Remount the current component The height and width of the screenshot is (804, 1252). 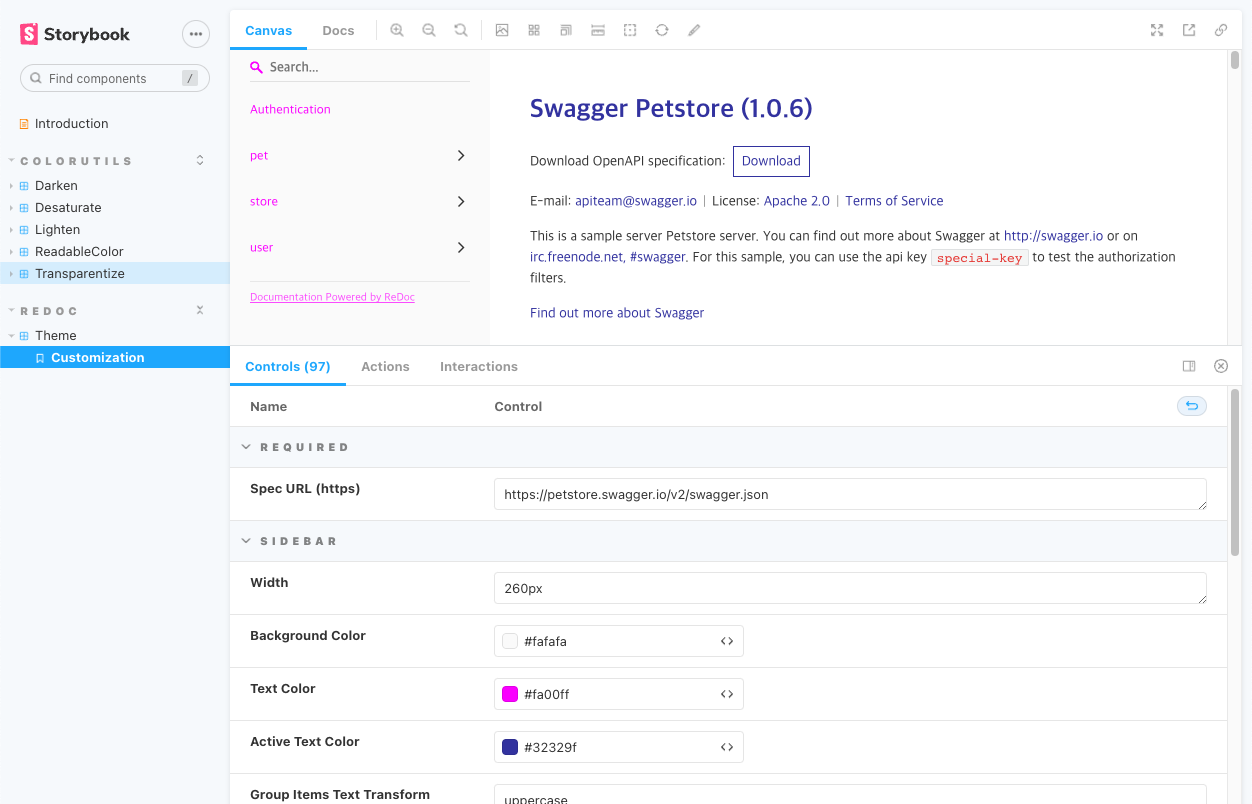tap(662, 30)
